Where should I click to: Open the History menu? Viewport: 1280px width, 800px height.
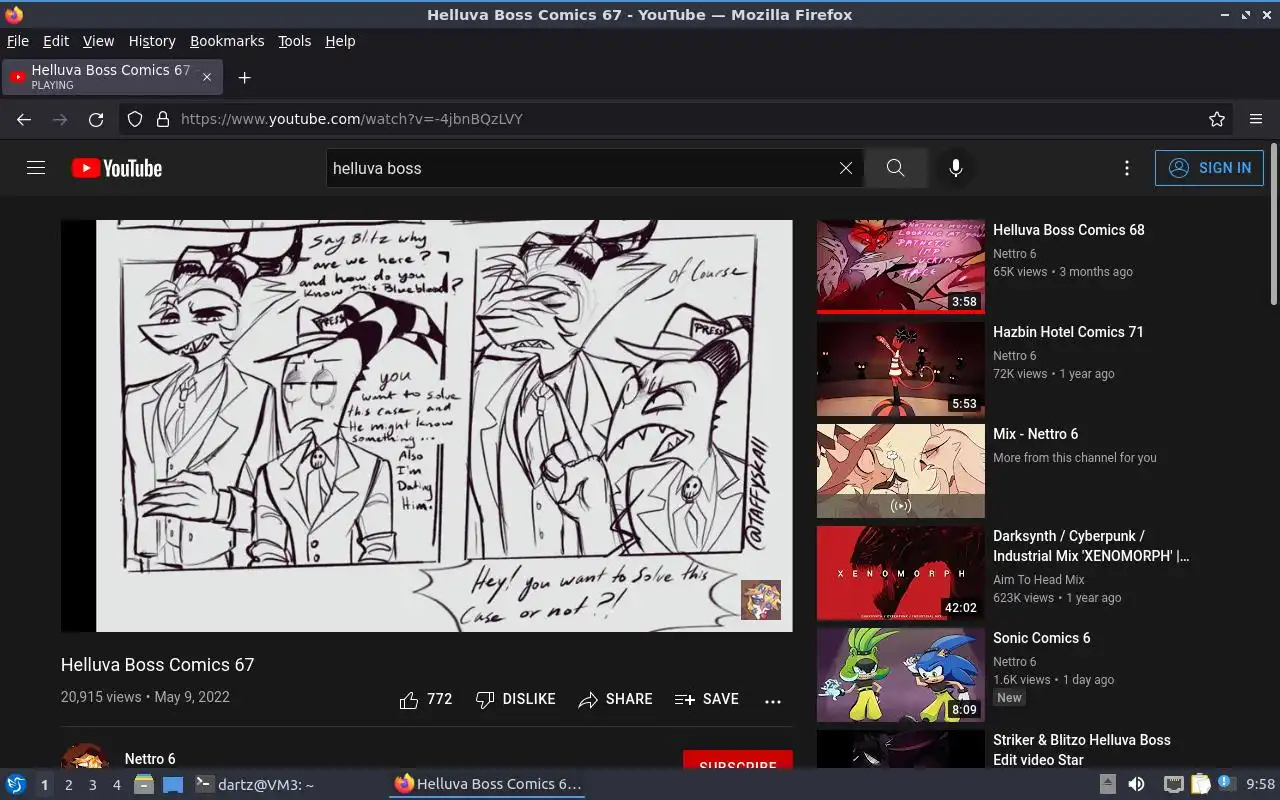[152, 41]
